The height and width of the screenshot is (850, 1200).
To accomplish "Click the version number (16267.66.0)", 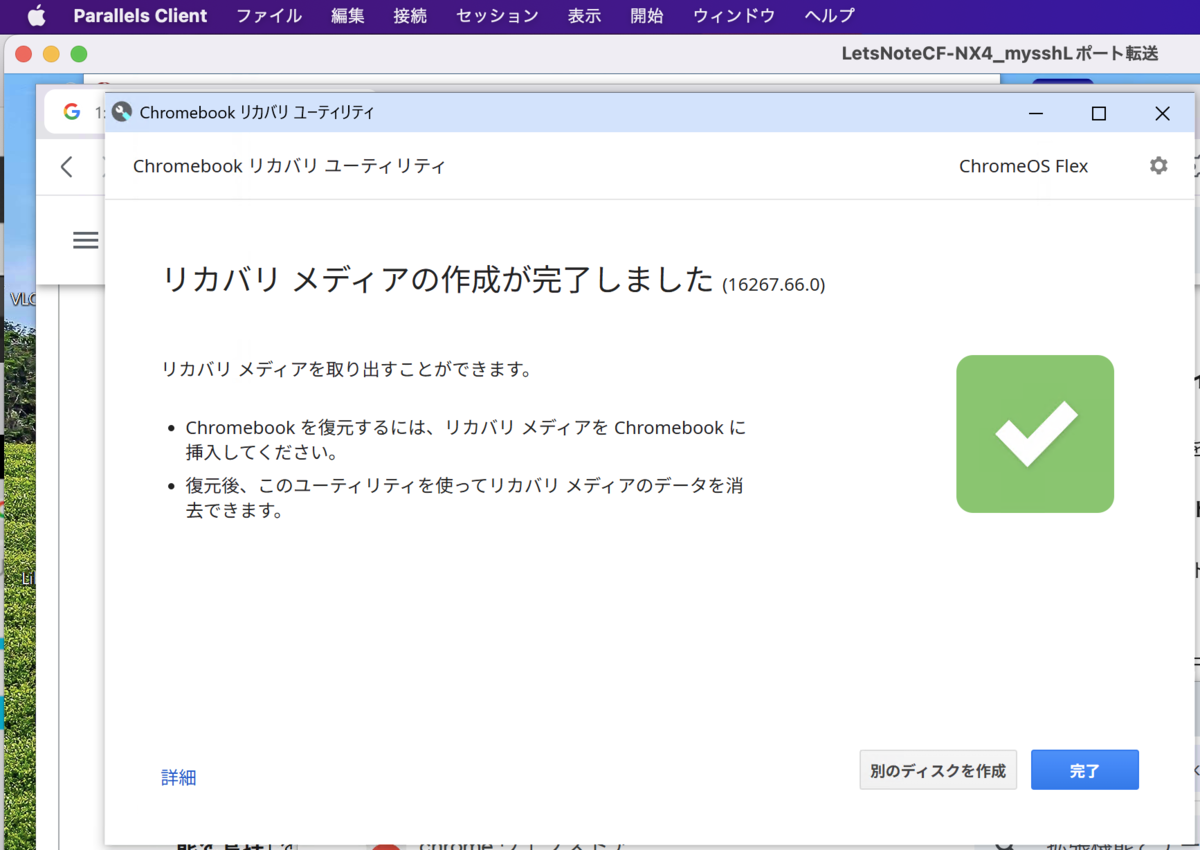I will pyautogui.click(x=773, y=285).
